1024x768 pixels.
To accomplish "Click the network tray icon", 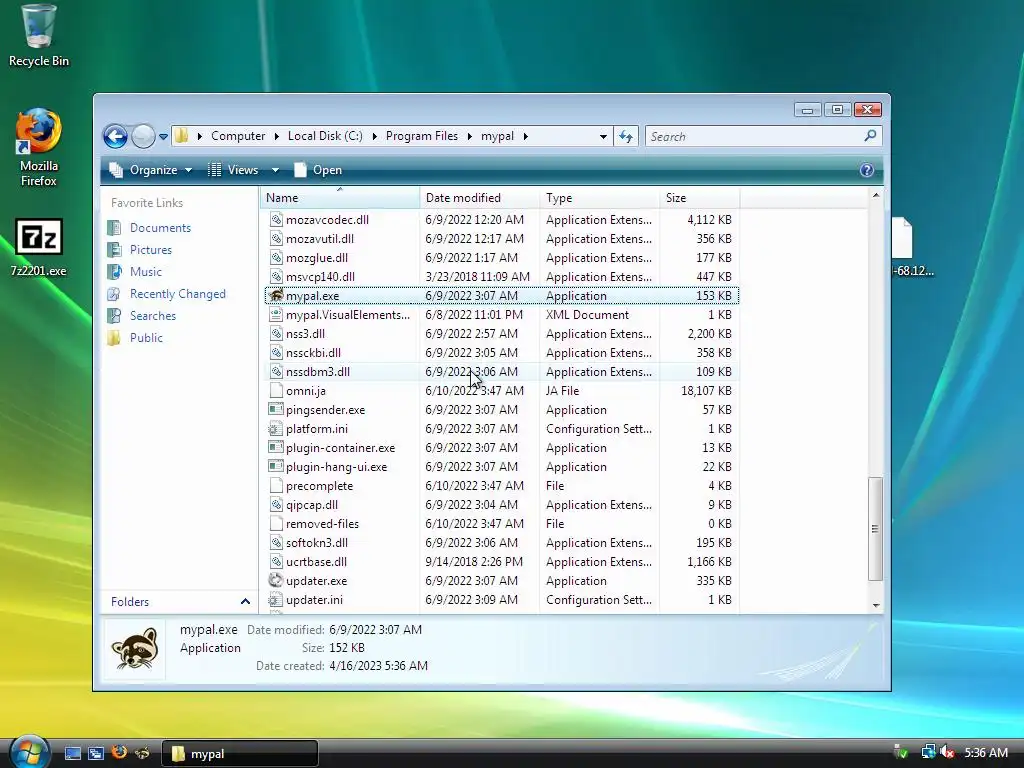I will pyautogui.click(x=928, y=752).
